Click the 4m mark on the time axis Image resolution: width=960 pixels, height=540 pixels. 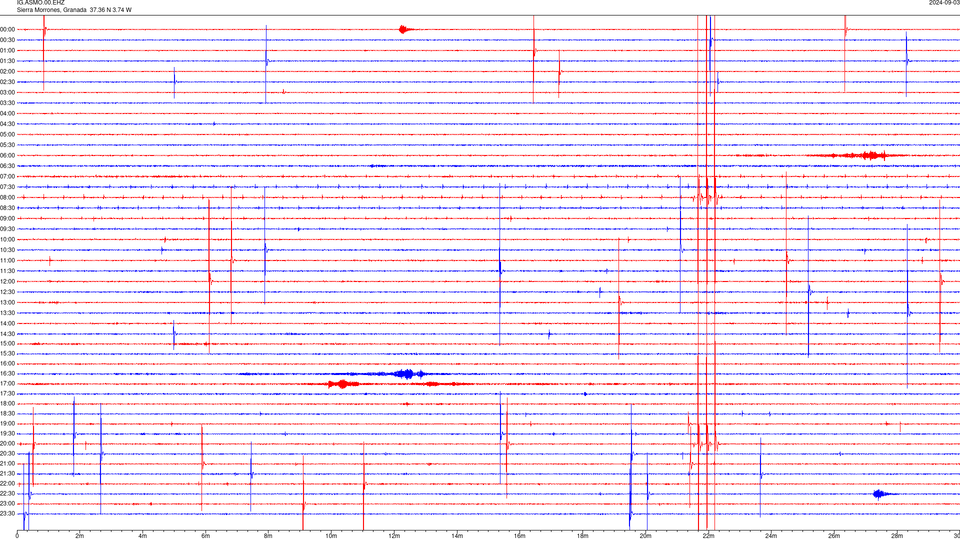click(143, 536)
